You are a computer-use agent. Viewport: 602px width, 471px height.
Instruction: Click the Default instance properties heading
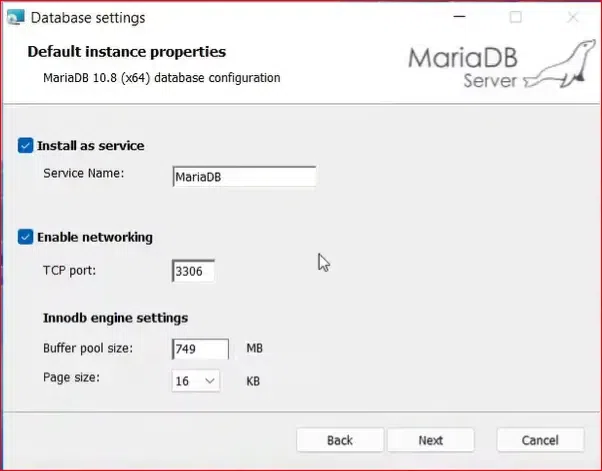[127, 51]
